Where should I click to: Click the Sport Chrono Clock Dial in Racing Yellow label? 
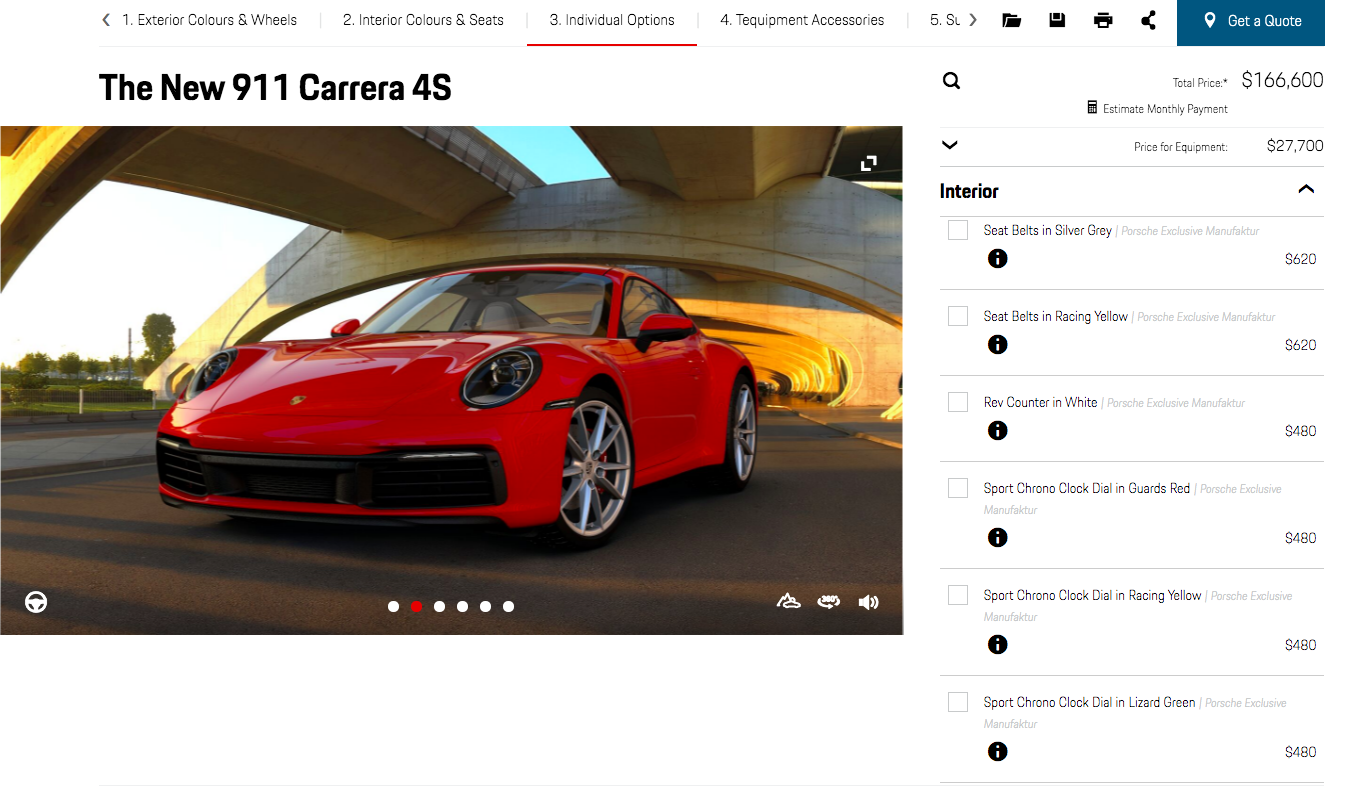pyautogui.click(x=1092, y=595)
